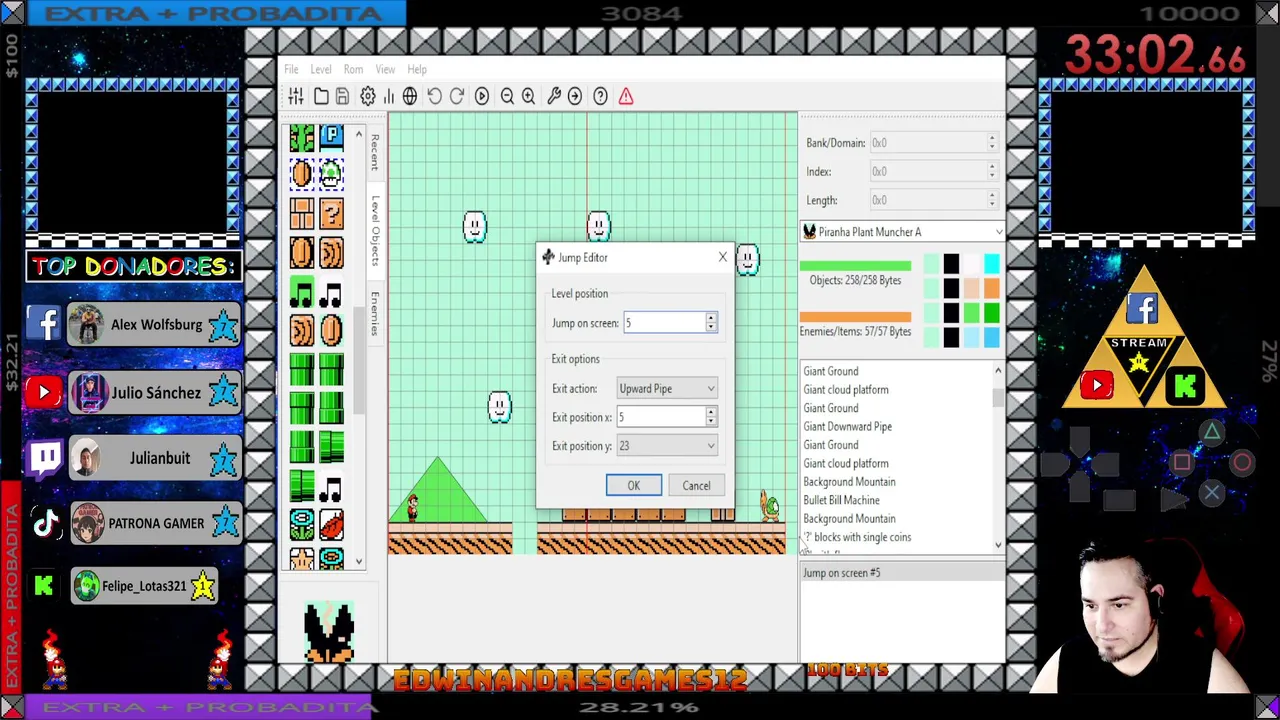1280x720 pixels.
Task: Click the Exit position x input field
Action: [662, 417]
